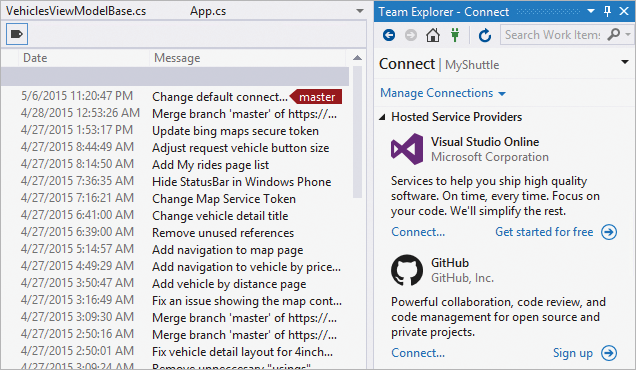Click arrow icon beside Get started for free
Image resolution: width=636 pixels, height=370 pixels.
(x=609, y=232)
